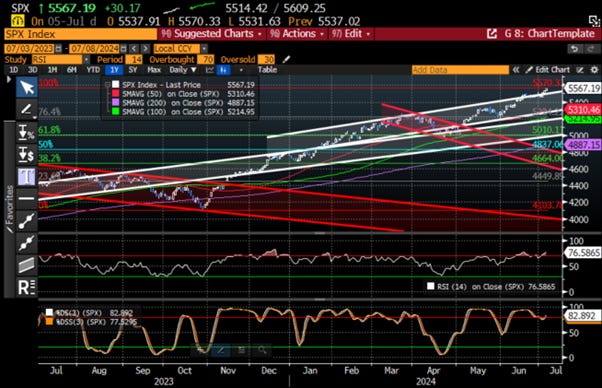Image resolution: width=602 pixels, height=388 pixels.
Task: Click the 5567.19 last price axis label
Action: tap(584, 88)
